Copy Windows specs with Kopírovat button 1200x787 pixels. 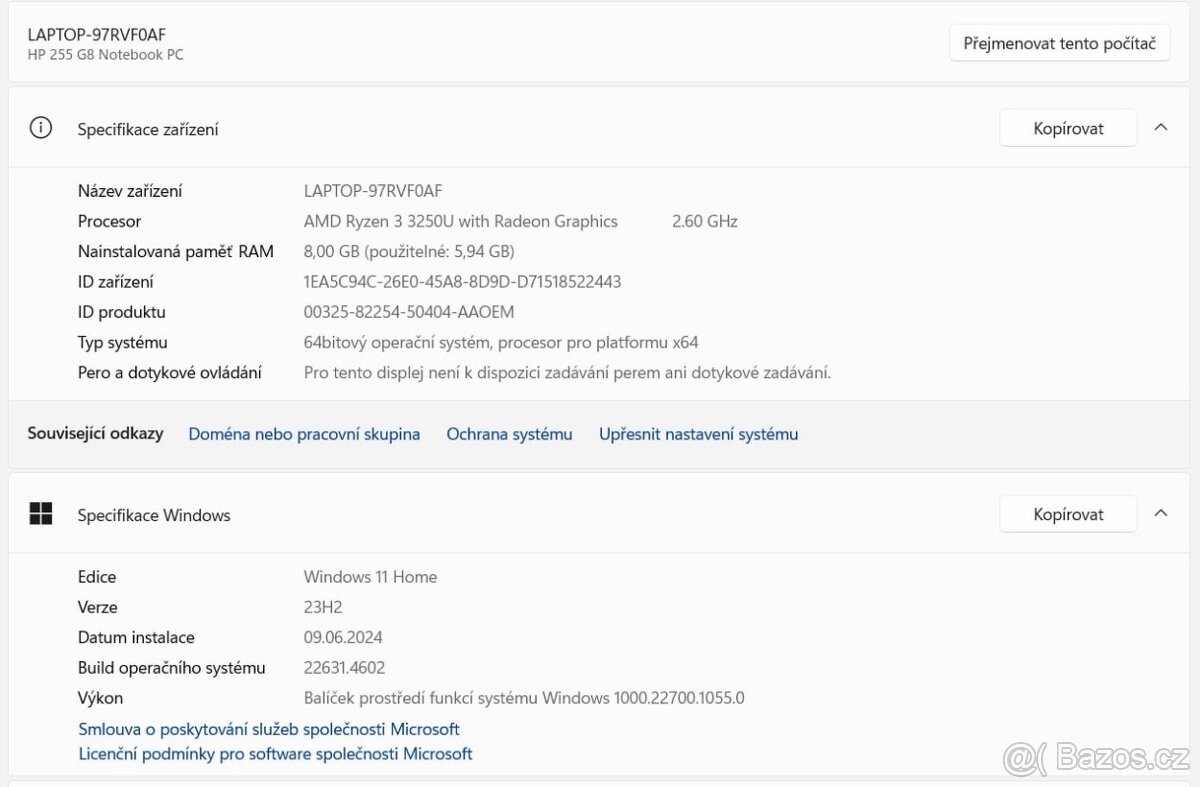click(1068, 514)
